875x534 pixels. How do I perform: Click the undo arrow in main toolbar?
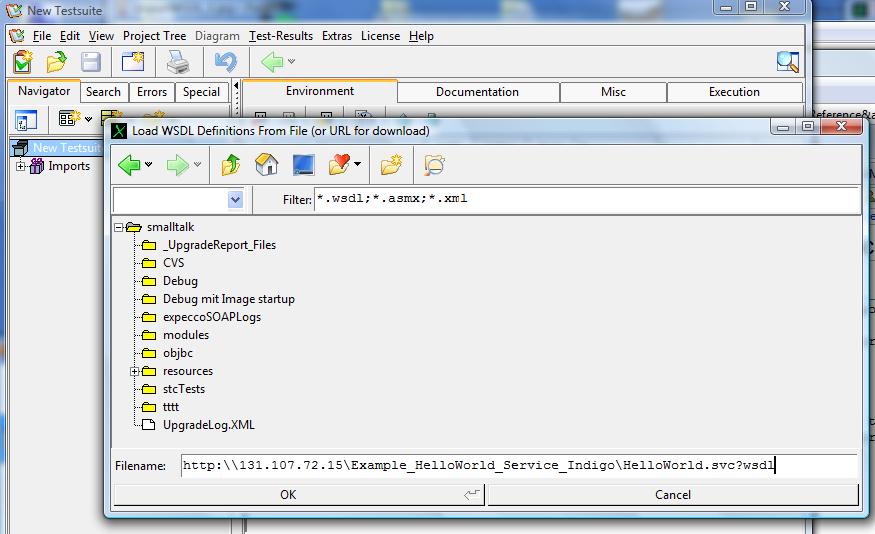[x=225, y=62]
